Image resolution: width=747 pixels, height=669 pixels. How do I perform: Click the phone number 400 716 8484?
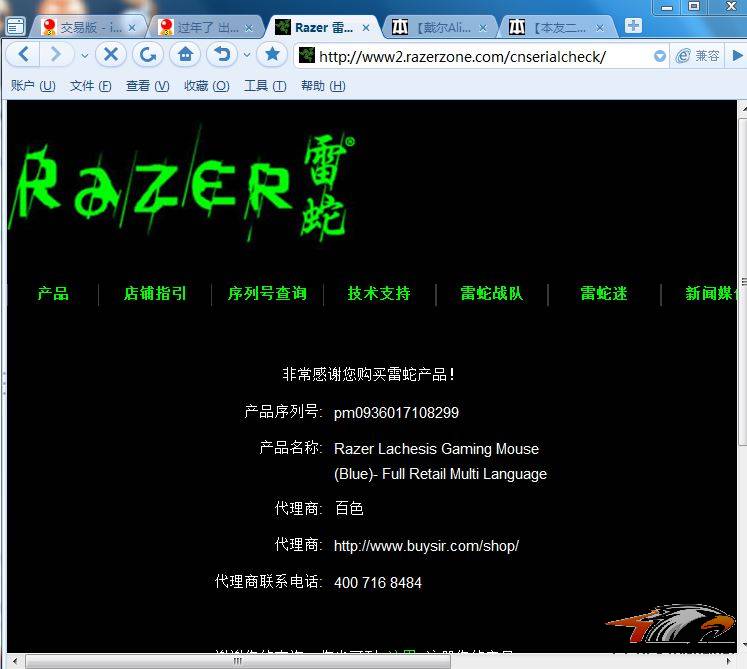378,582
